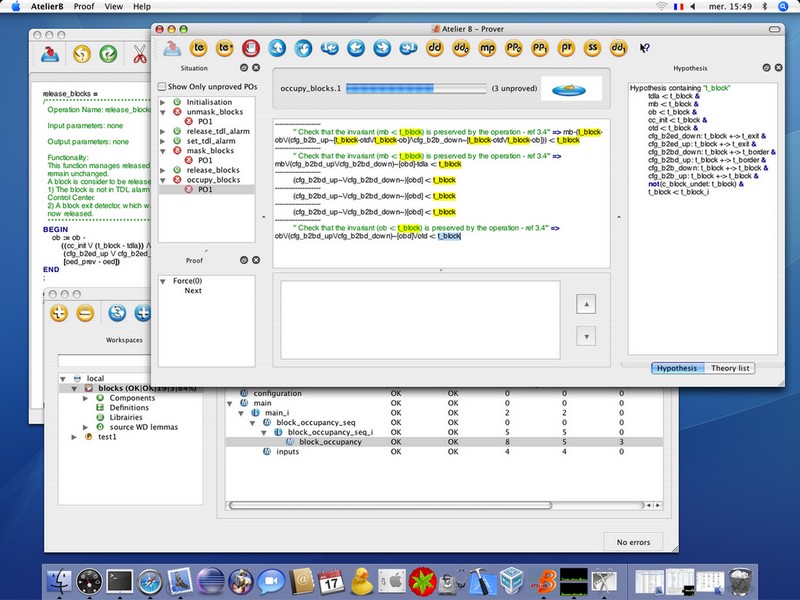
Task: Collapse the unmask_blocks tree node
Action: tap(163, 112)
